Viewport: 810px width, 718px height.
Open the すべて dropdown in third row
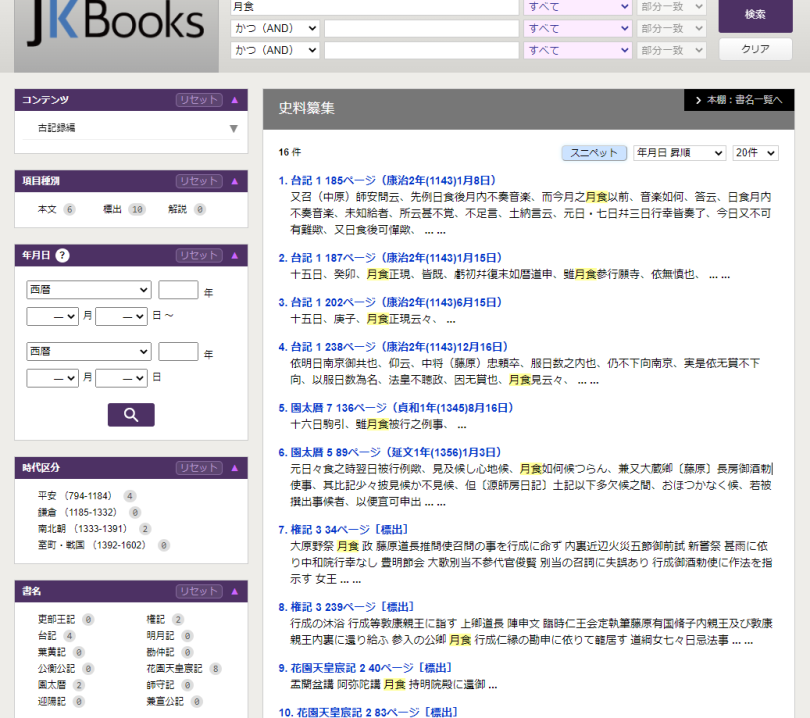tap(578, 50)
